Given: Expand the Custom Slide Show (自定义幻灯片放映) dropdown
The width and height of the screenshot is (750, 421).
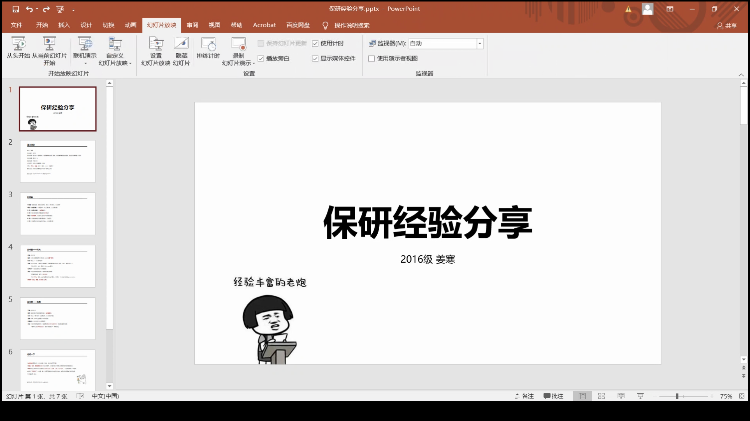Looking at the screenshot, I should (x=116, y=54).
